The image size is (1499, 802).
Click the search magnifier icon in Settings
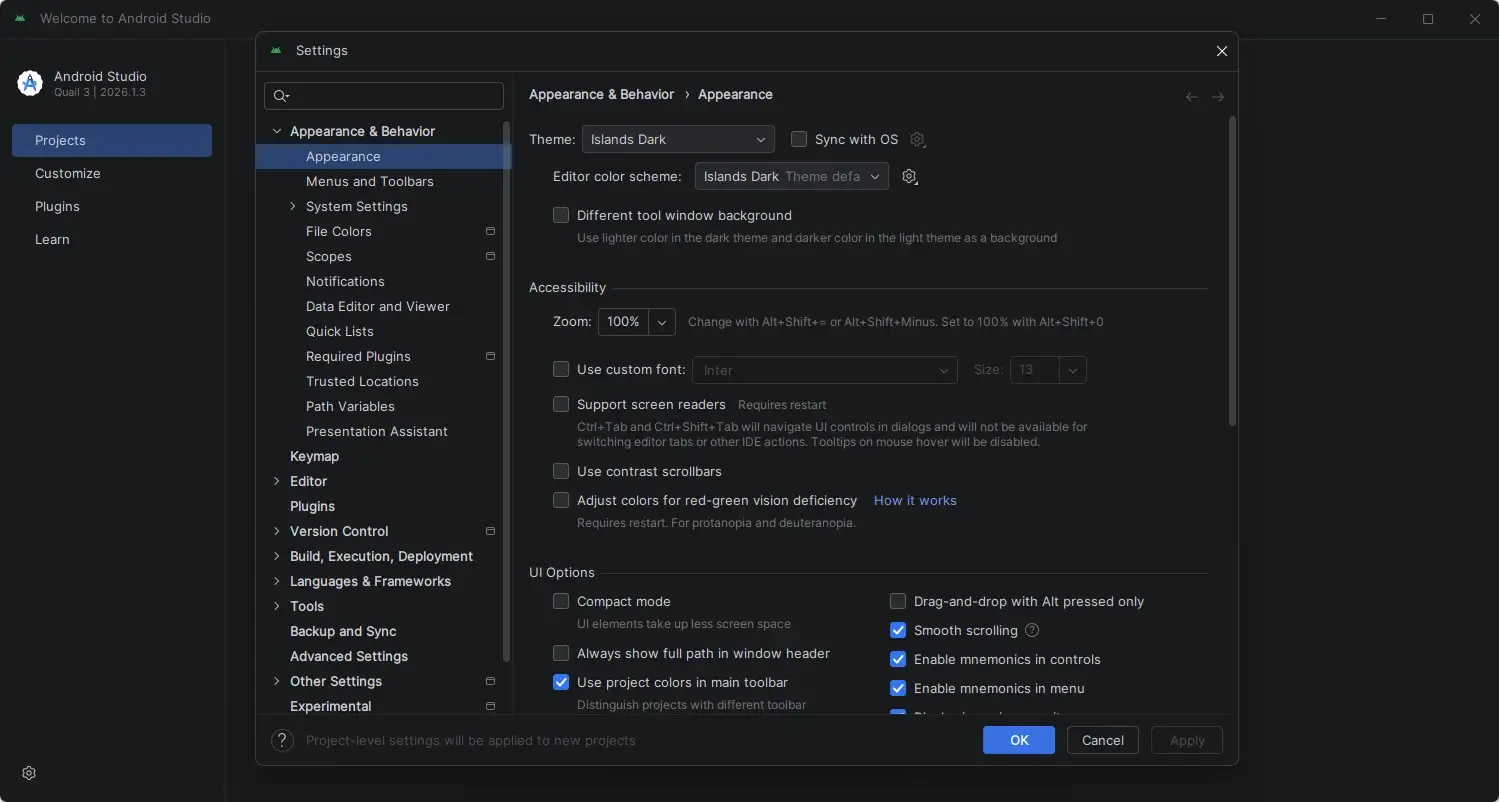[281, 96]
